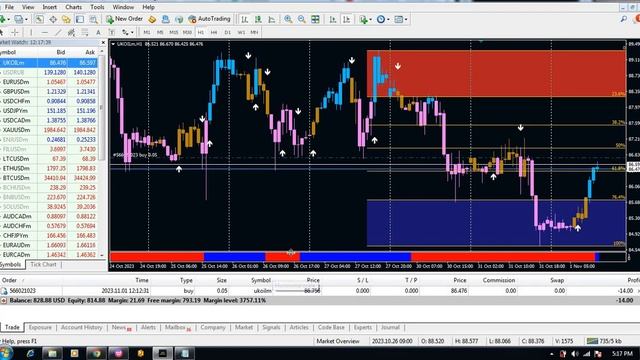This screenshot has height=360, width=640.
Task: Sort Market Watch by Bid column header
Action: click(60, 52)
